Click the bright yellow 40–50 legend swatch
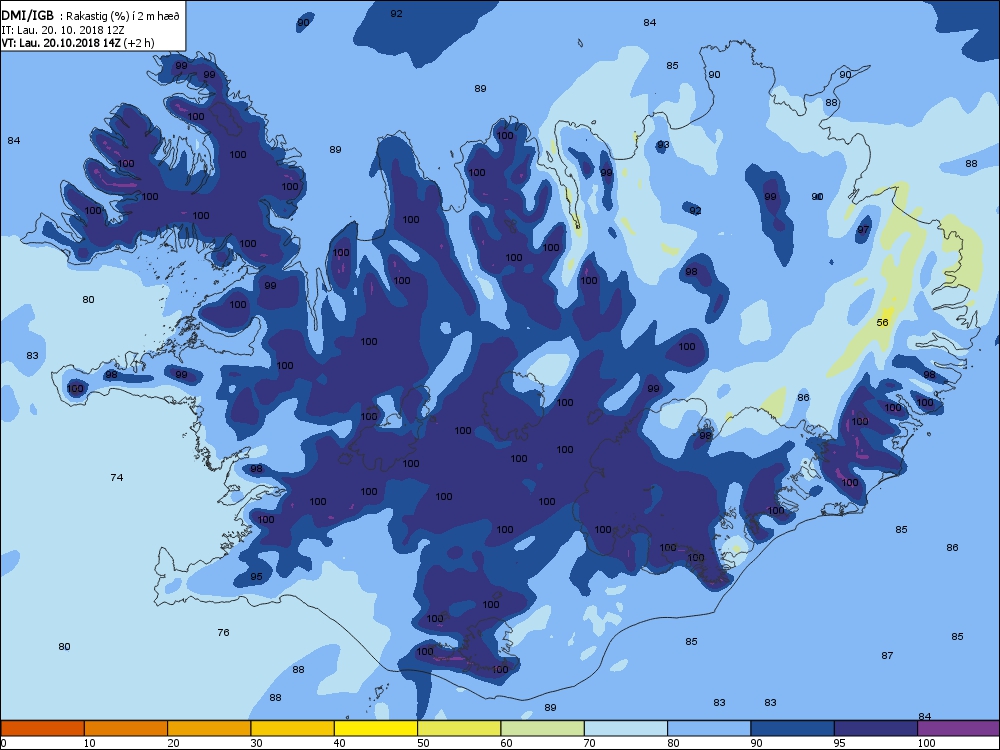The image size is (1000, 750). tap(376, 728)
